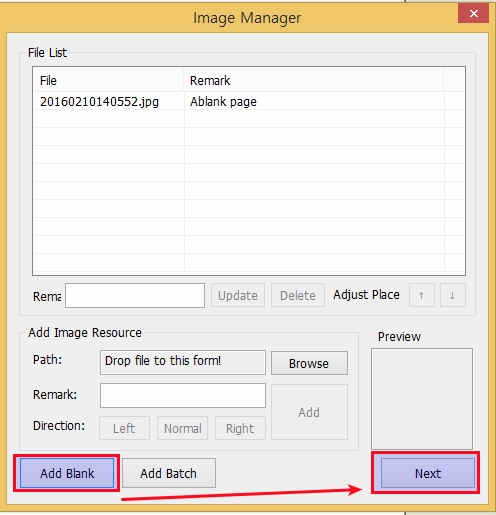Select the Left direction option
The image size is (496, 515).
pyautogui.click(x=124, y=428)
